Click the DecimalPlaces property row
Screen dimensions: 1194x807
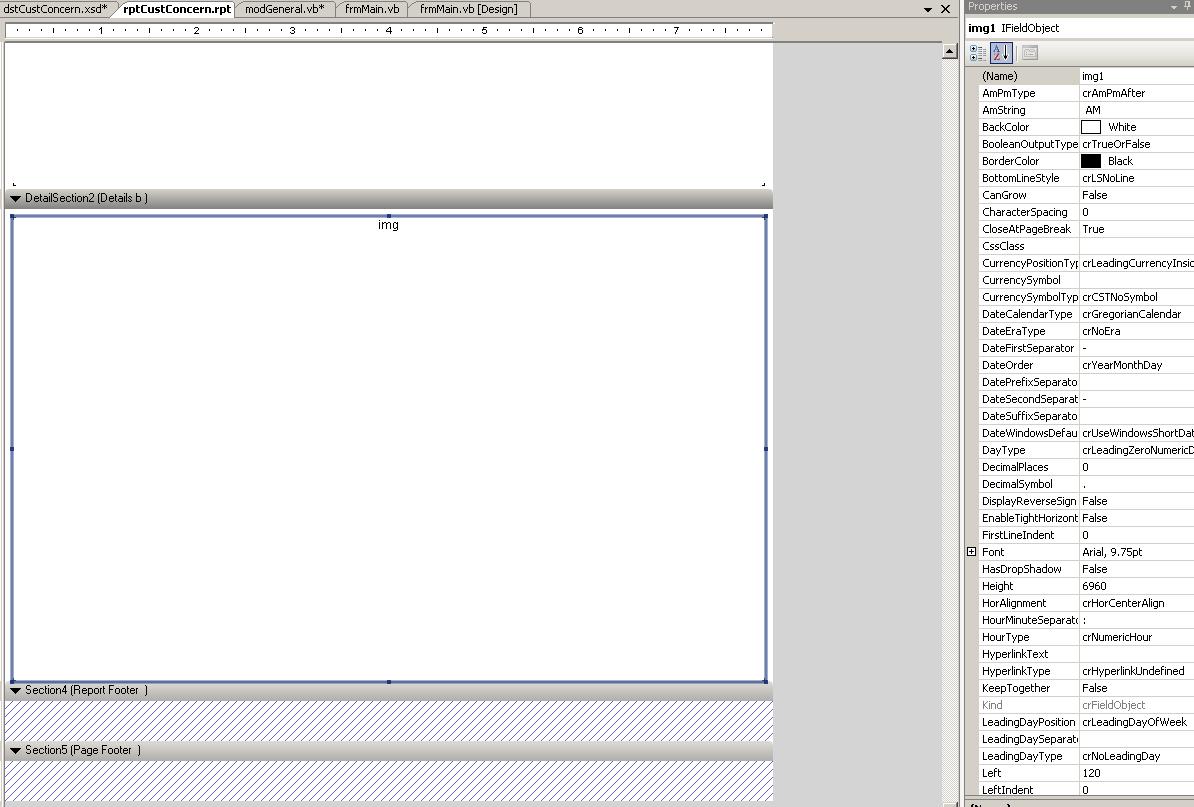tap(1087, 467)
